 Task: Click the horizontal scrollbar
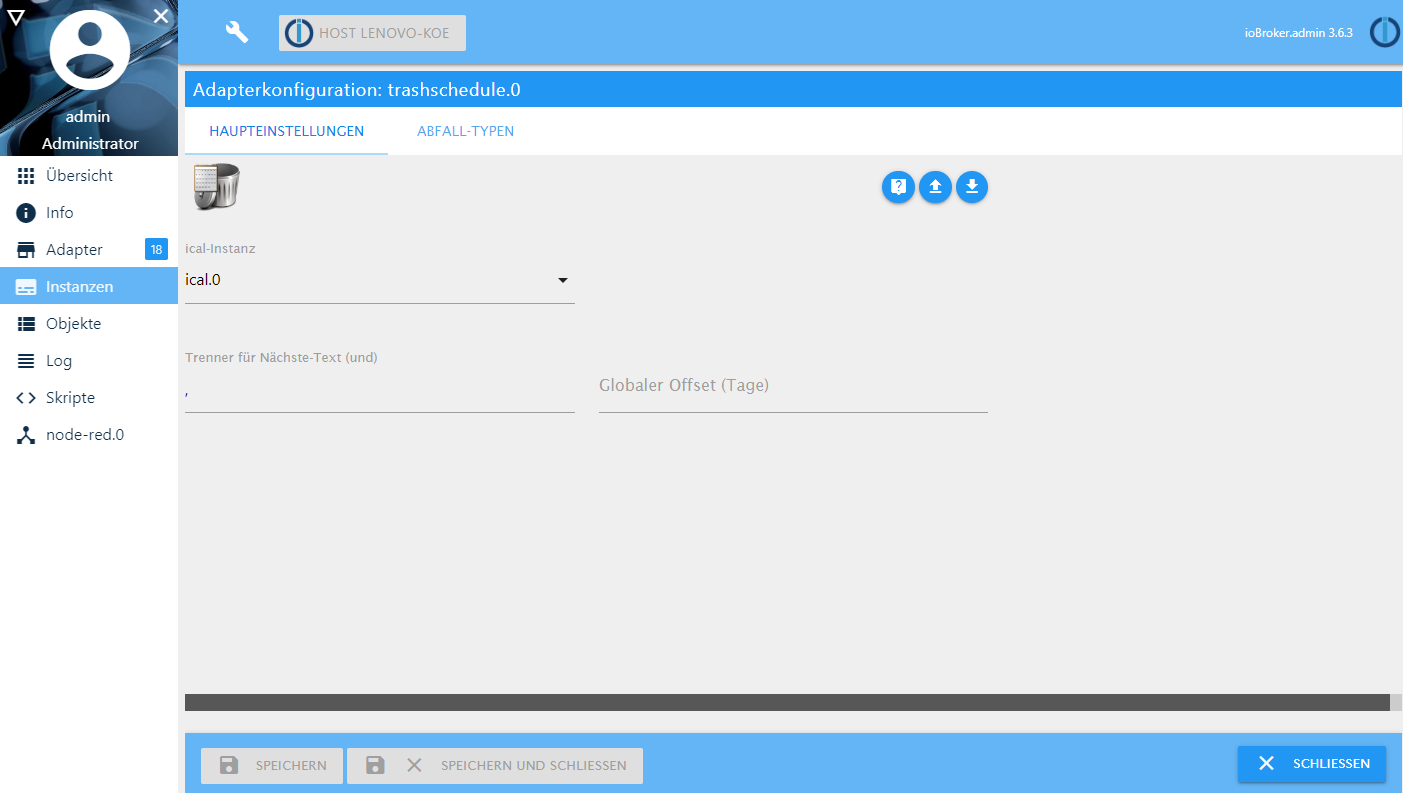[787, 702]
